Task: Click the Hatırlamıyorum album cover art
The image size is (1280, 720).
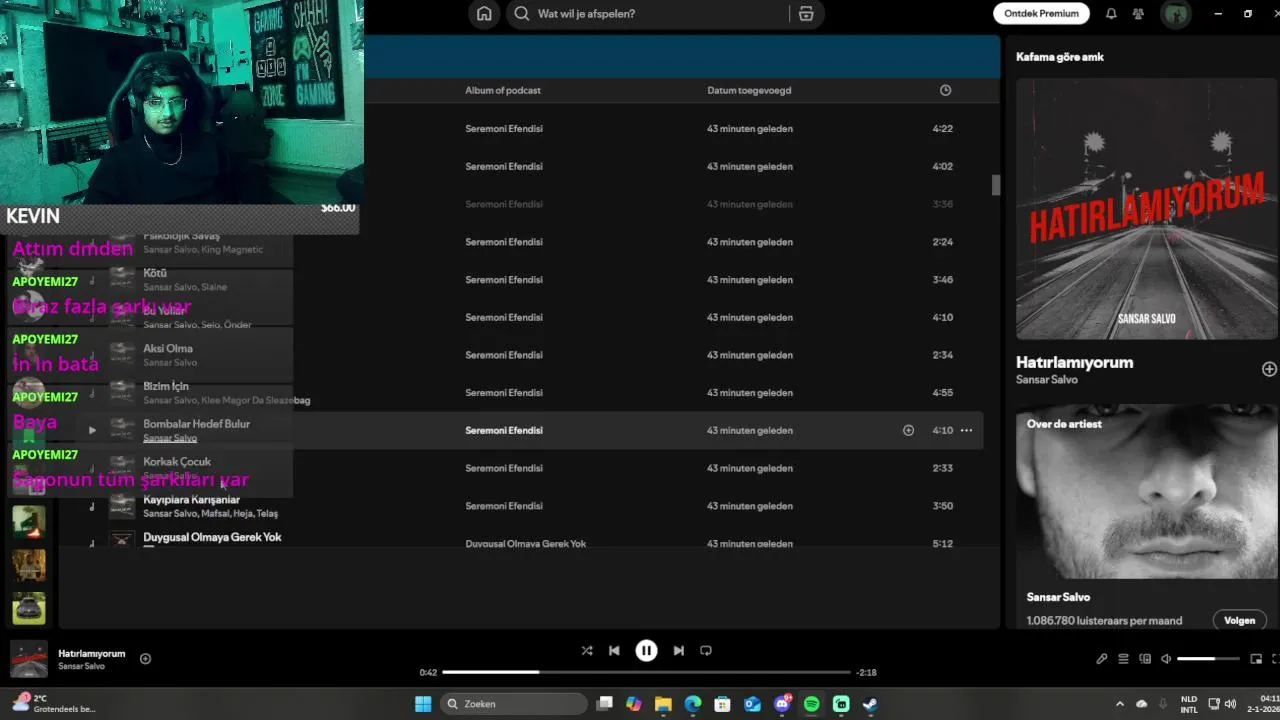Action: tap(1147, 209)
